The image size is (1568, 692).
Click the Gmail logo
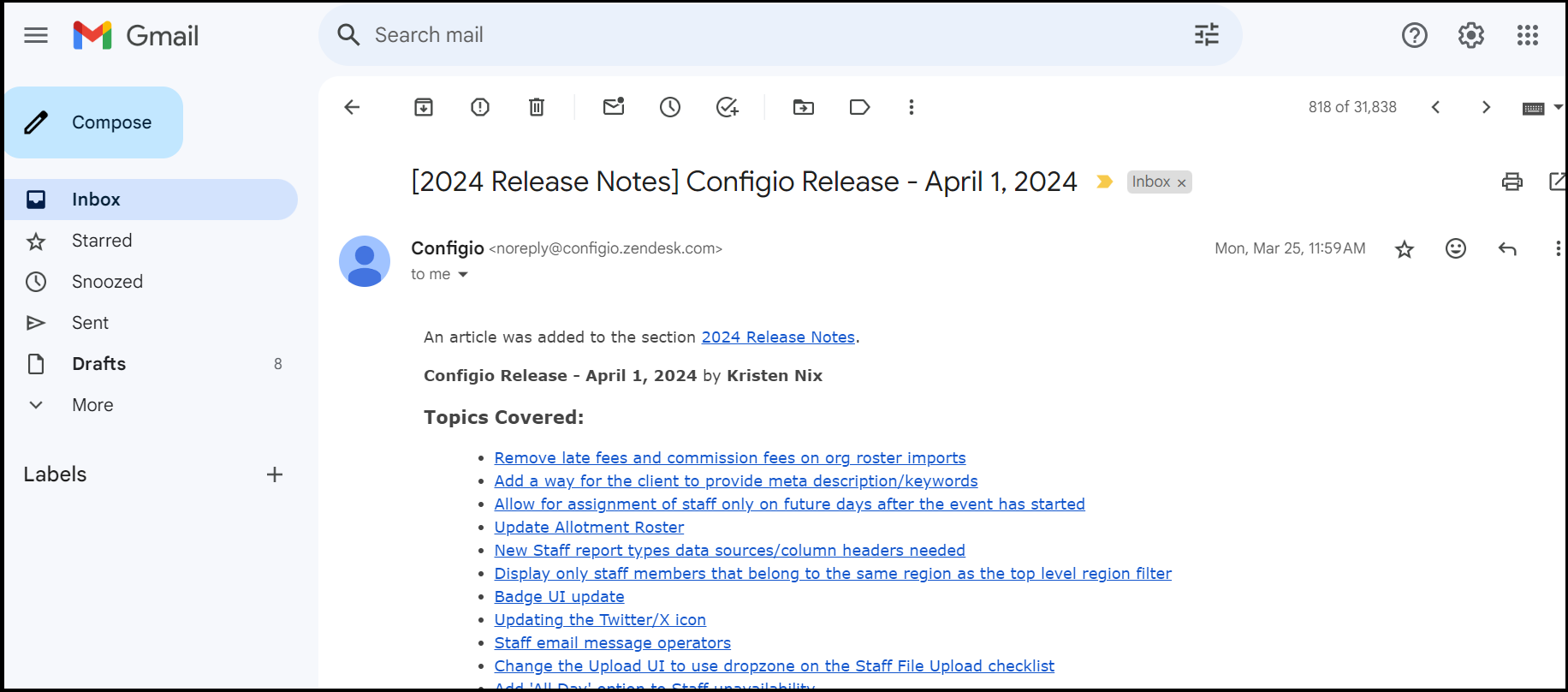pyautogui.click(x=136, y=35)
